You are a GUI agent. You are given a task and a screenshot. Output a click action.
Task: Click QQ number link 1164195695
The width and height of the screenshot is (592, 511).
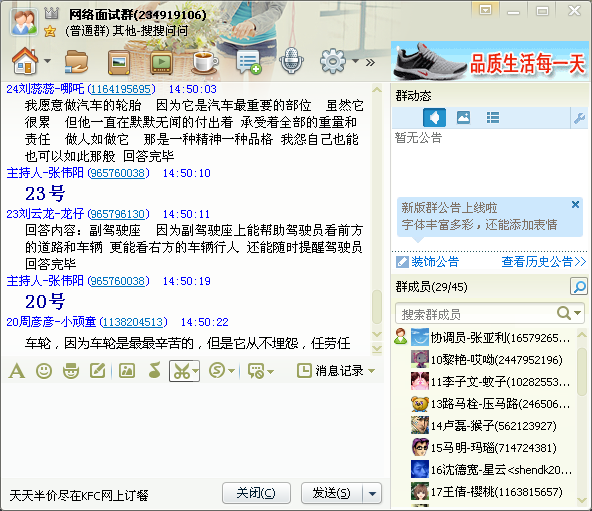click(121, 89)
